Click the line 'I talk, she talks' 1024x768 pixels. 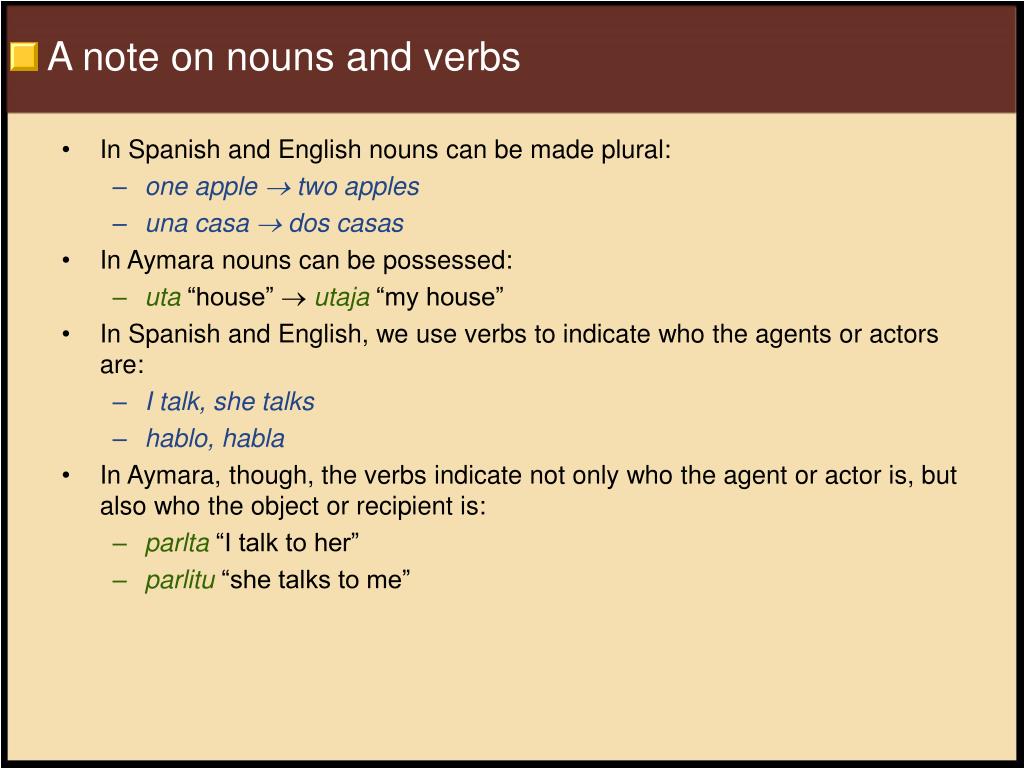[x=230, y=402]
